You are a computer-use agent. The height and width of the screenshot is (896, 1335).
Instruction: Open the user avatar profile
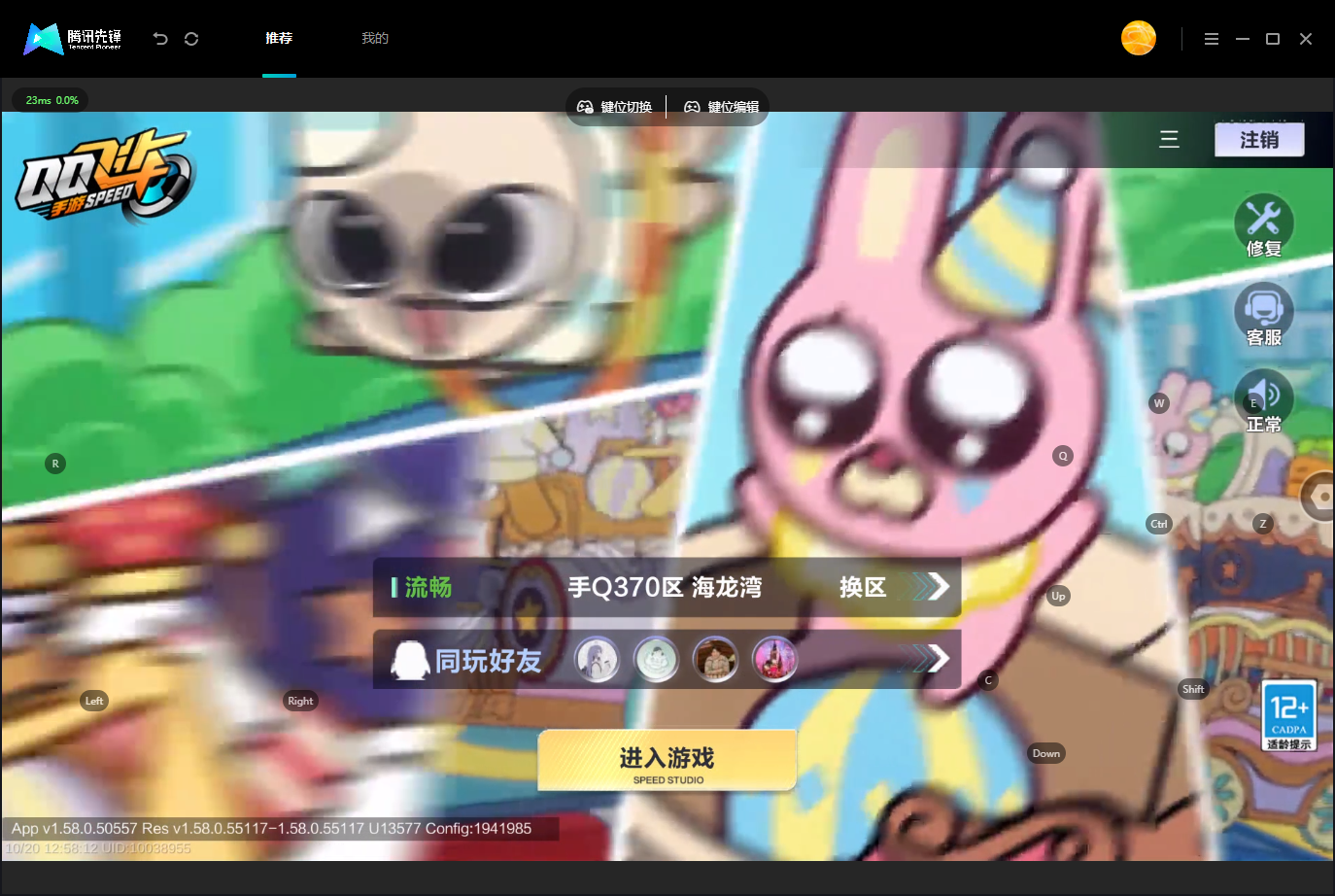tap(1139, 38)
